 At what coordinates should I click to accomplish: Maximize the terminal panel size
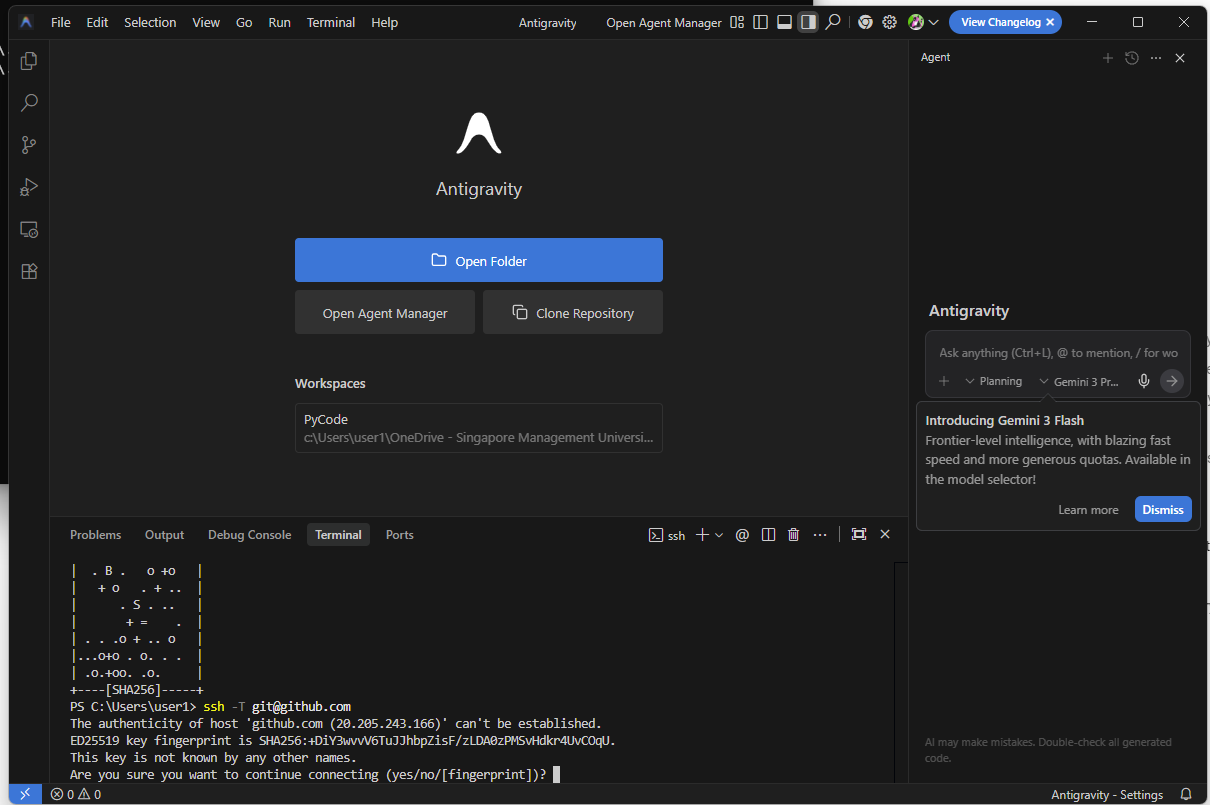(859, 535)
